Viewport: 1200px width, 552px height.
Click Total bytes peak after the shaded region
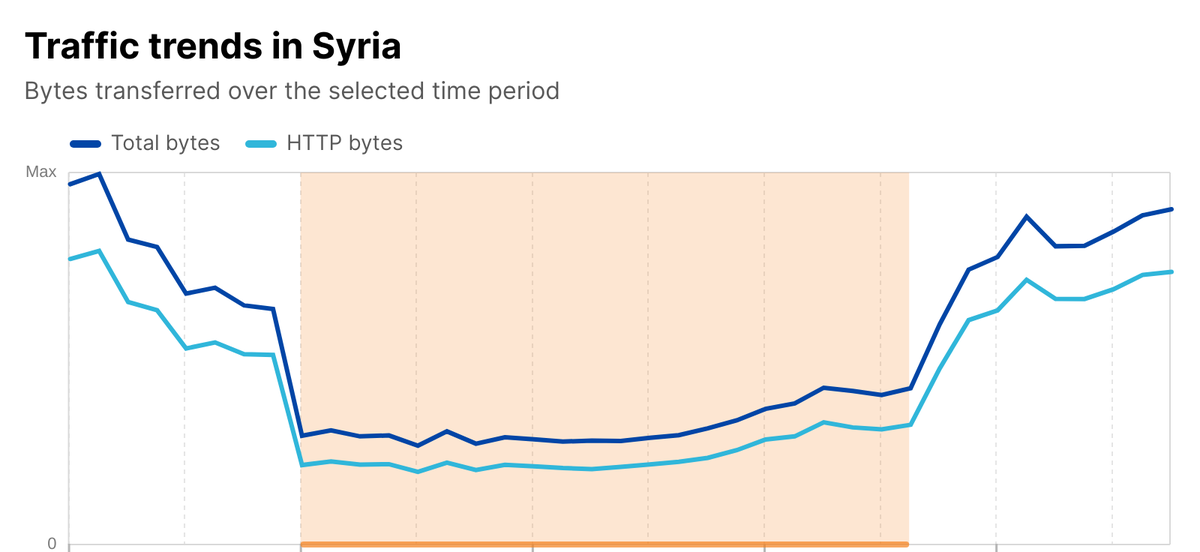click(x=1027, y=216)
